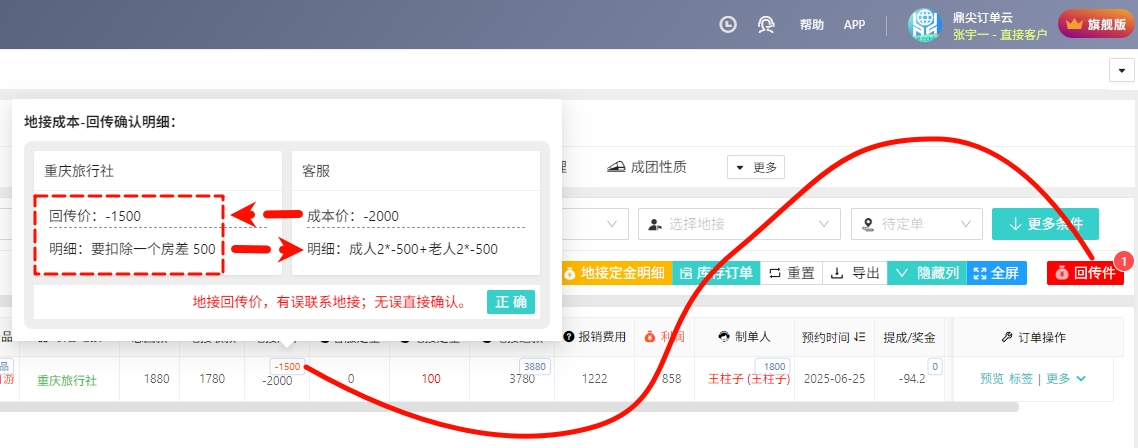Click 正确 confirm button in popup
Screen dimensions: 1138x448
(x=511, y=302)
